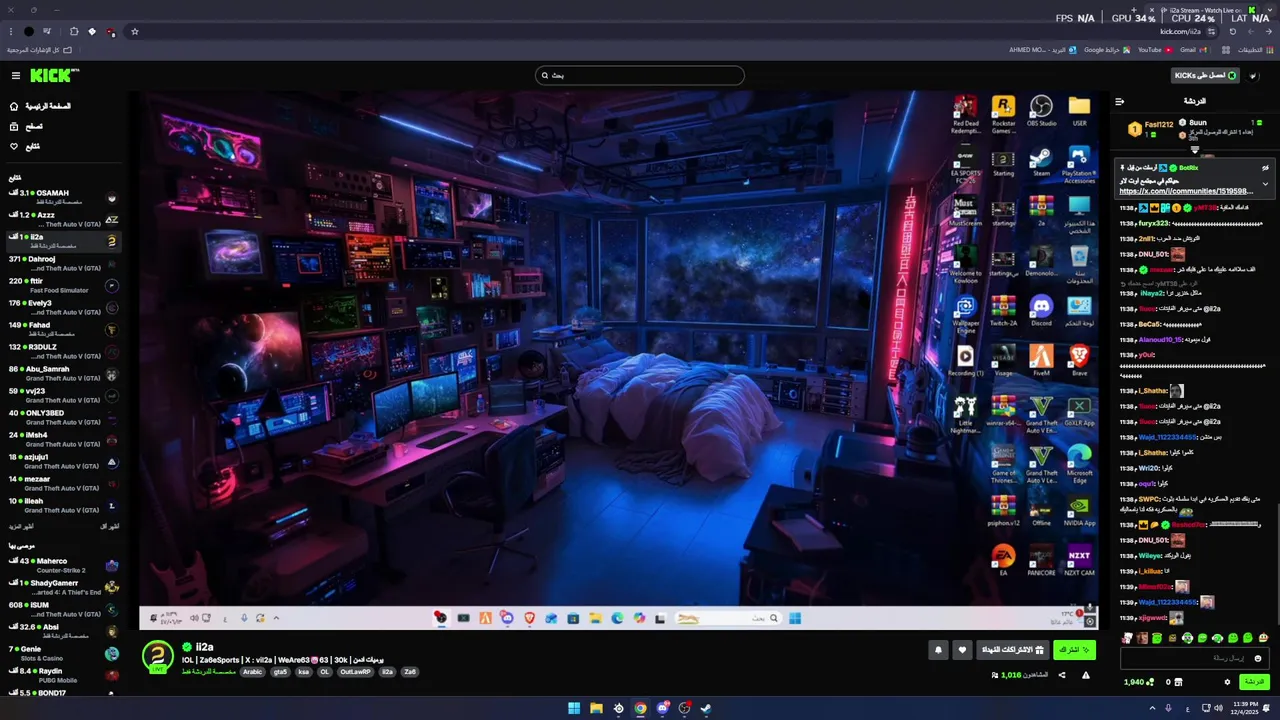Open Windows Start button on taskbar
1280x720 pixels.
pos(574,708)
